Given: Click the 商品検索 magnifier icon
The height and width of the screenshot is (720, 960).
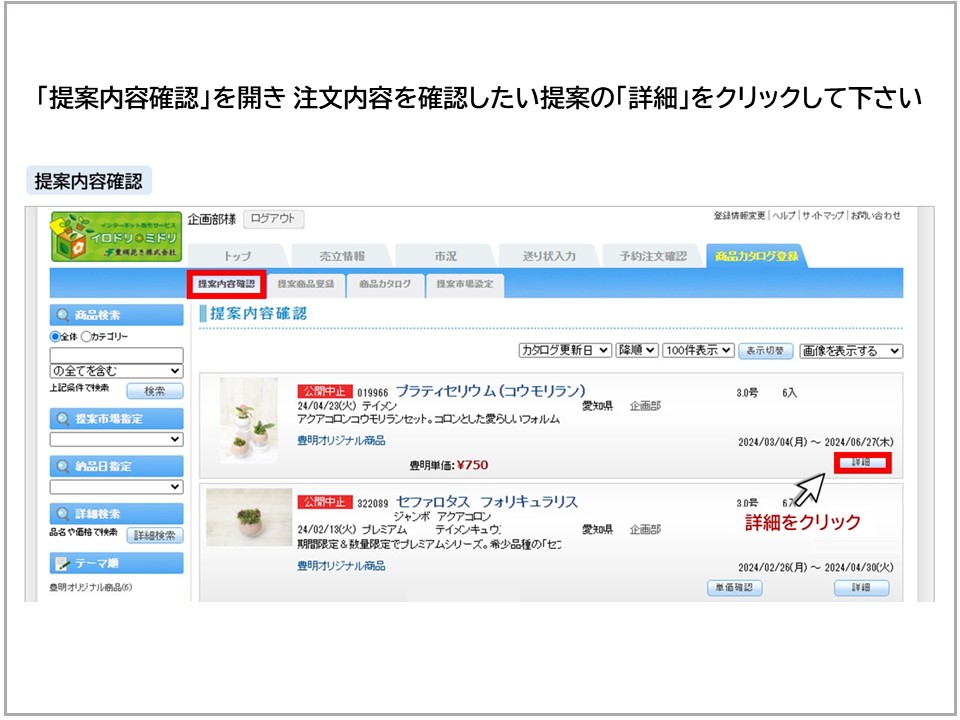Looking at the screenshot, I should coord(65,315).
